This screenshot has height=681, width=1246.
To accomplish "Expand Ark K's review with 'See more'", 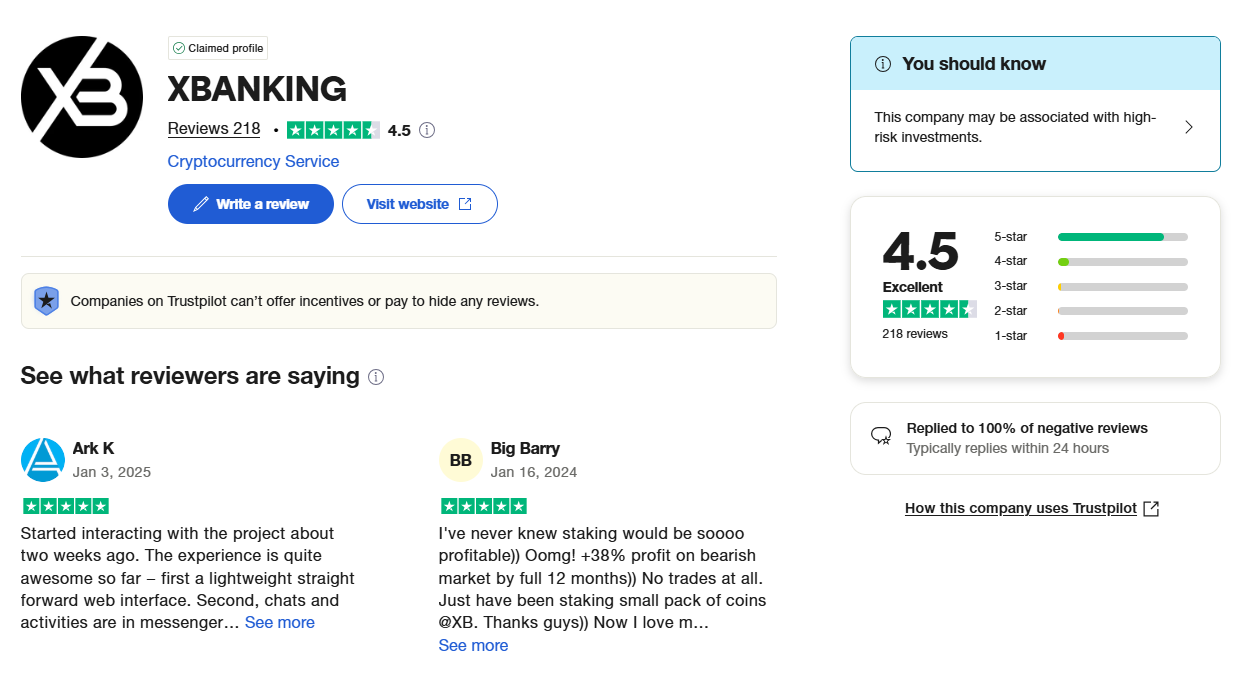I will [x=280, y=622].
